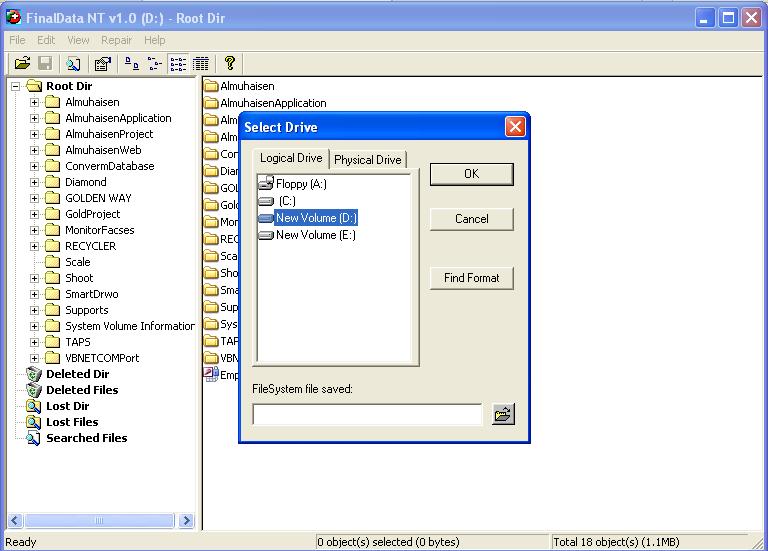Viewport: 768px width, 551px height.
Task: Click the Root Dir folder icon
Action: [34, 86]
